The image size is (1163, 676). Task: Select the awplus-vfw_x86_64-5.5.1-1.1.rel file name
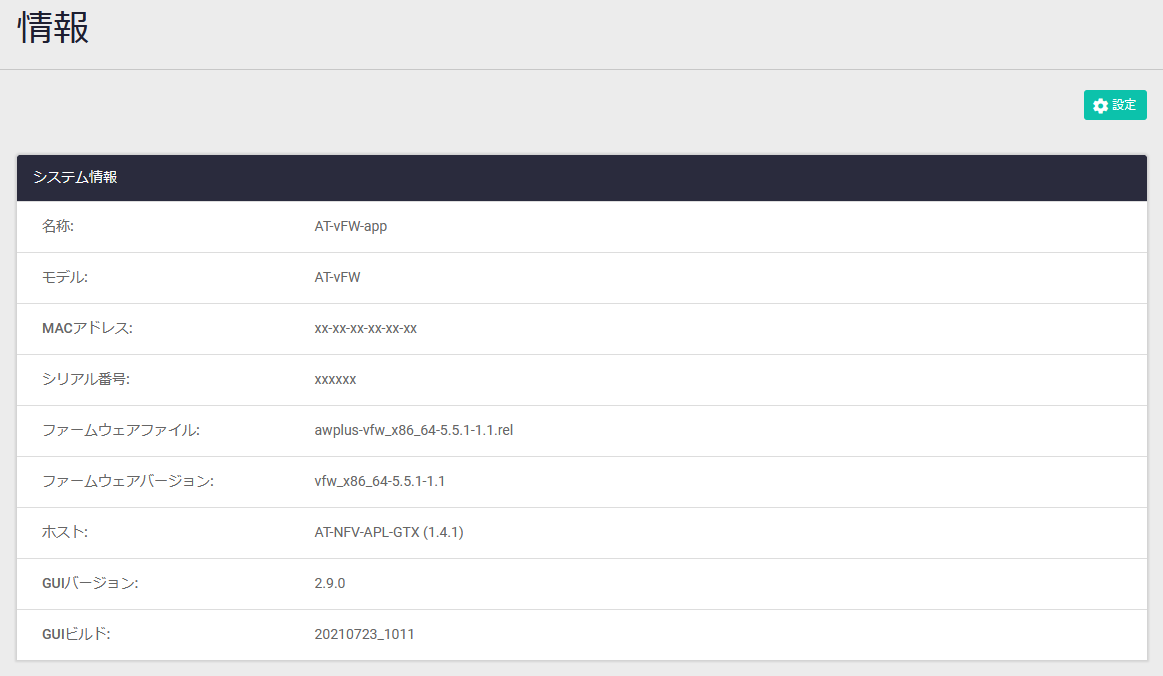pyautogui.click(x=414, y=430)
